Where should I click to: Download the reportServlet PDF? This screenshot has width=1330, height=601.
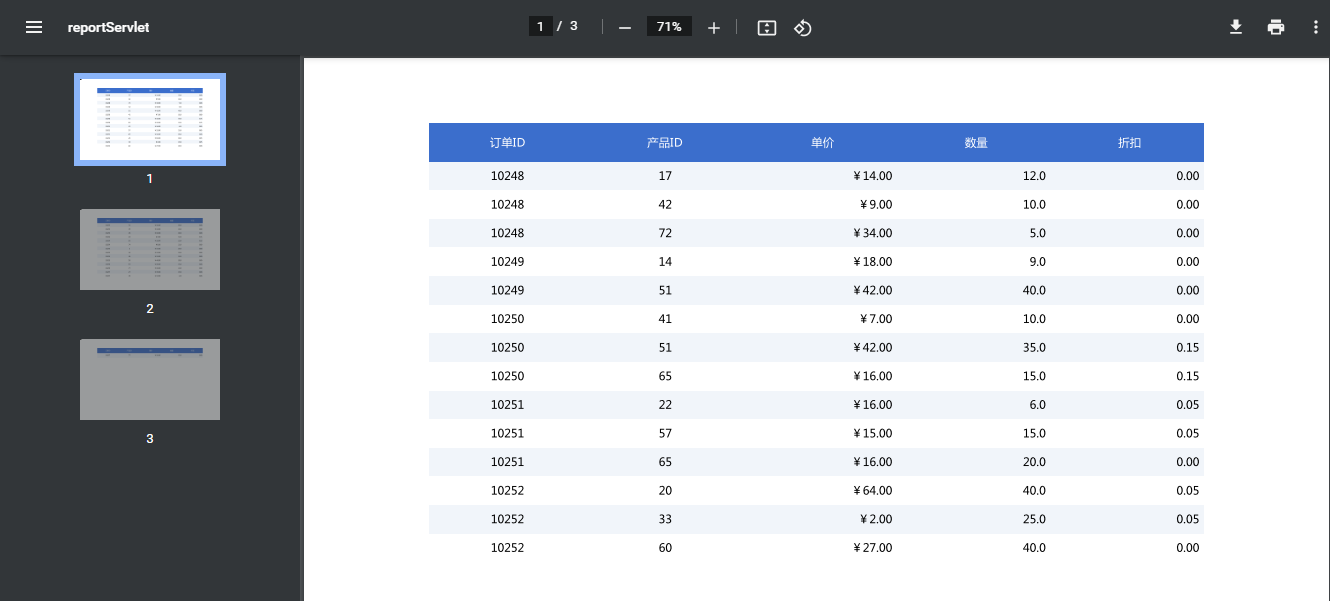pyautogui.click(x=1236, y=27)
